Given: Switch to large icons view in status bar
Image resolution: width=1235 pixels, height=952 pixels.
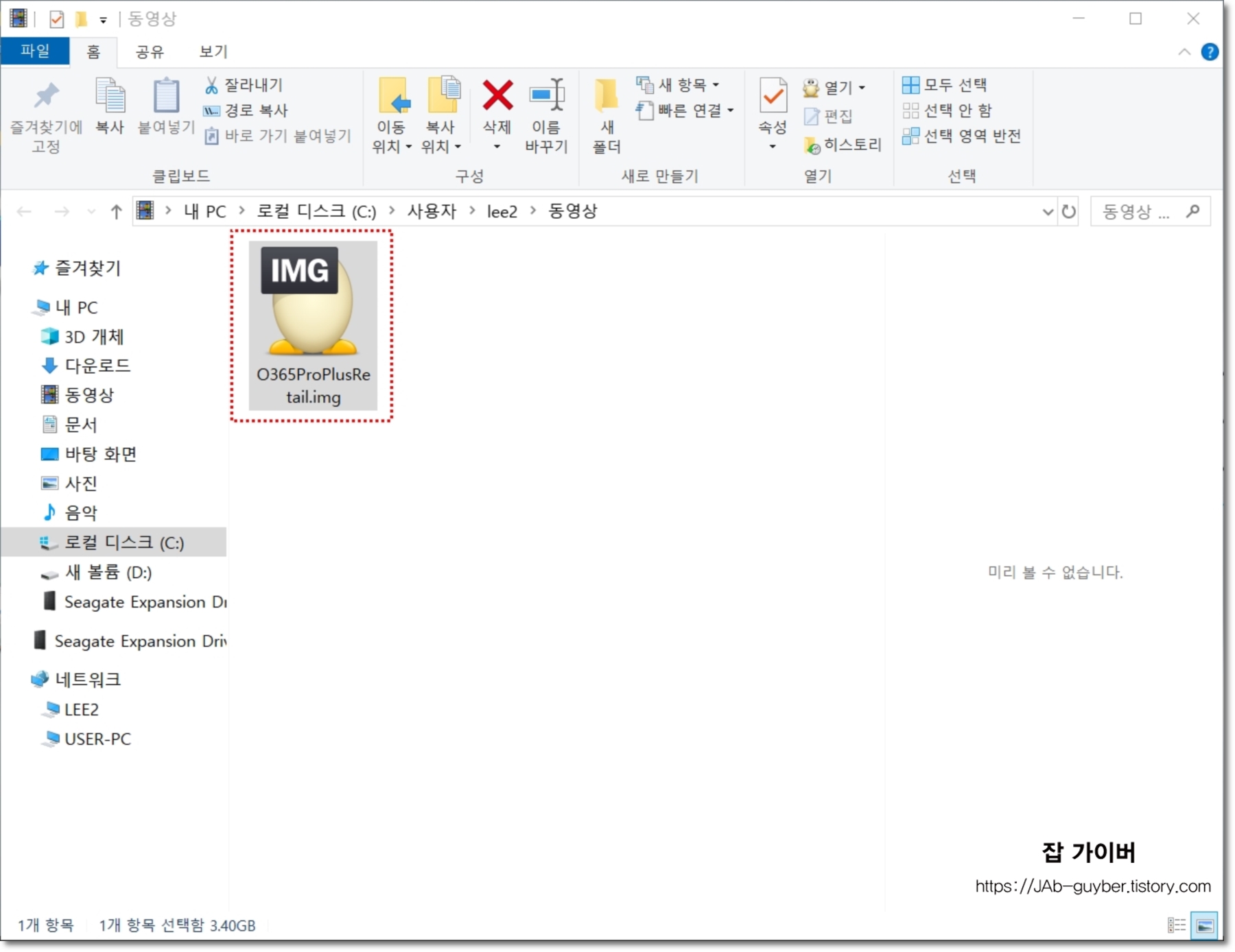Looking at the screenshot, I should [x=1205, y=925].
